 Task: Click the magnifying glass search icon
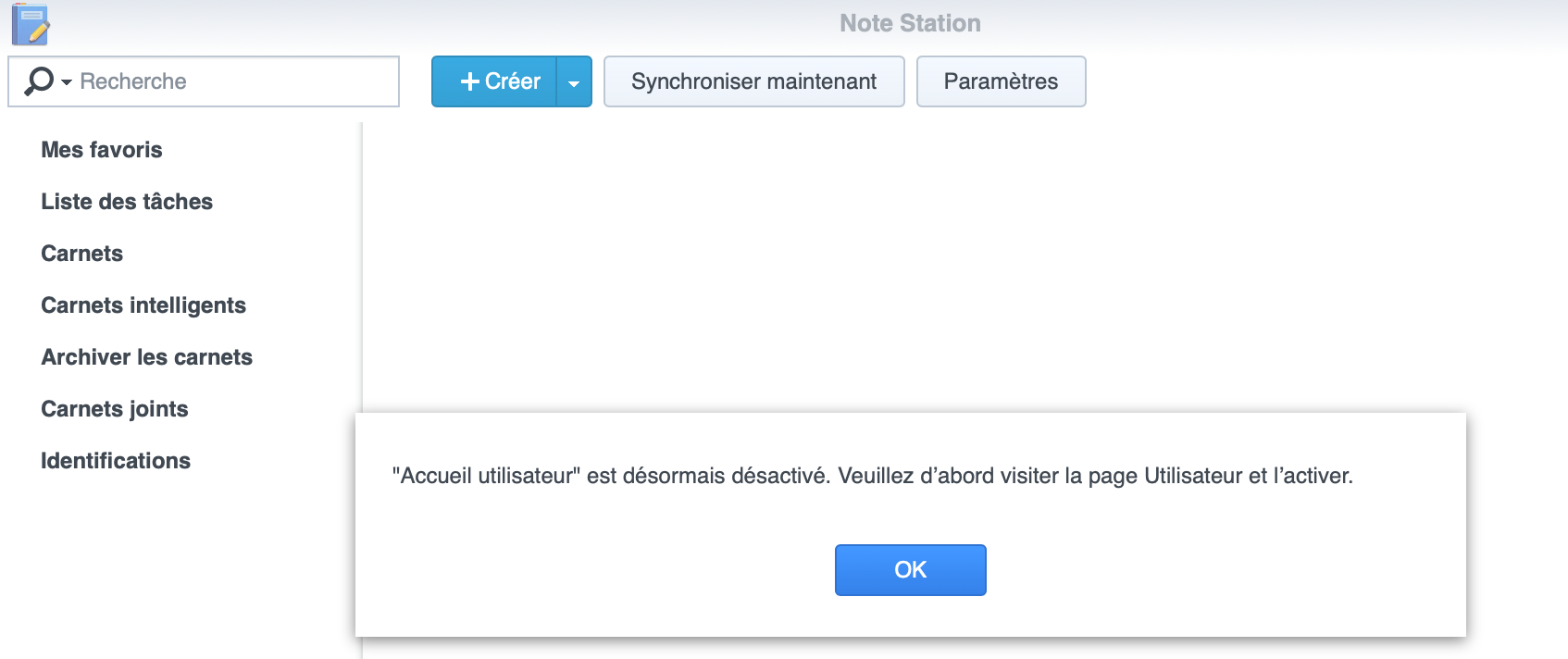click(38, 81)
